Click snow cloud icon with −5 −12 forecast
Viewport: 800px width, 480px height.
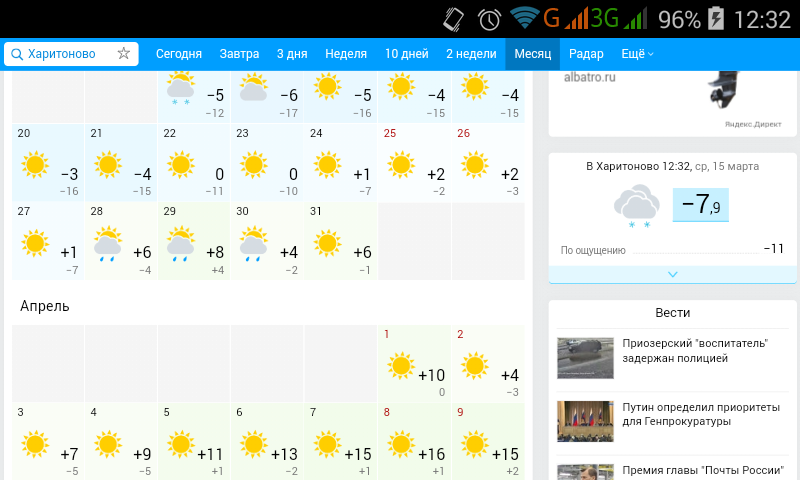[x=181, y=88]
